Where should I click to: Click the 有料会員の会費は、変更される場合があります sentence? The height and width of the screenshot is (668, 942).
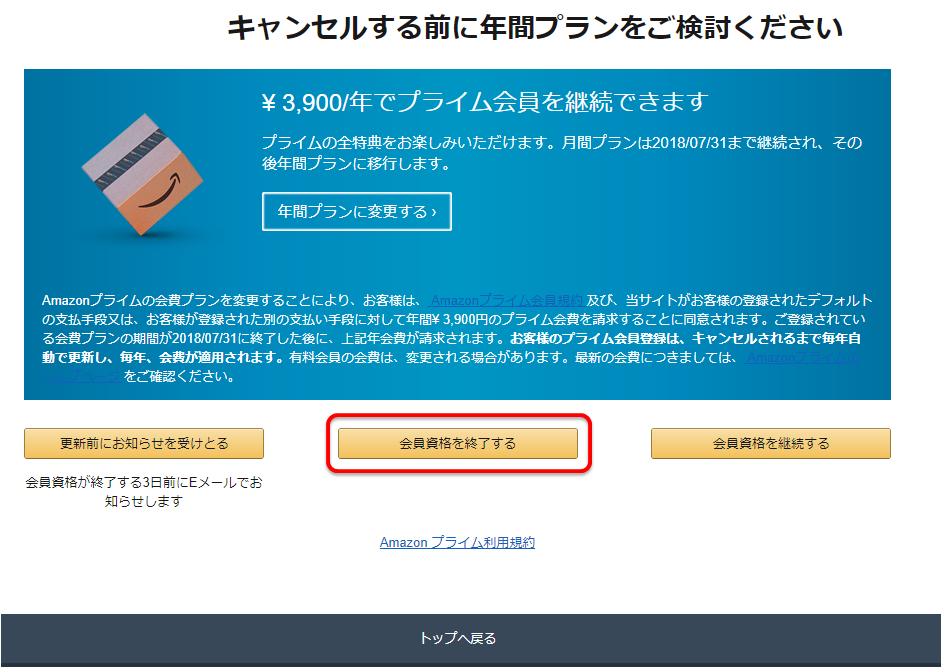click(x=430, y=357)
